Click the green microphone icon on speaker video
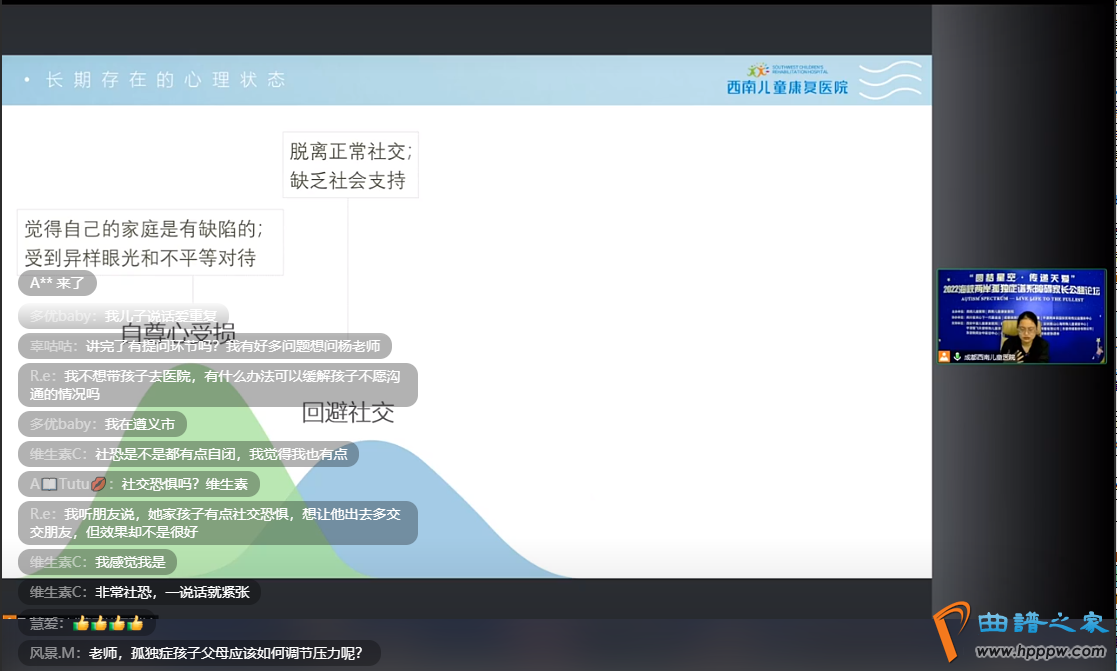1117x671 pixels. [957, 356]
